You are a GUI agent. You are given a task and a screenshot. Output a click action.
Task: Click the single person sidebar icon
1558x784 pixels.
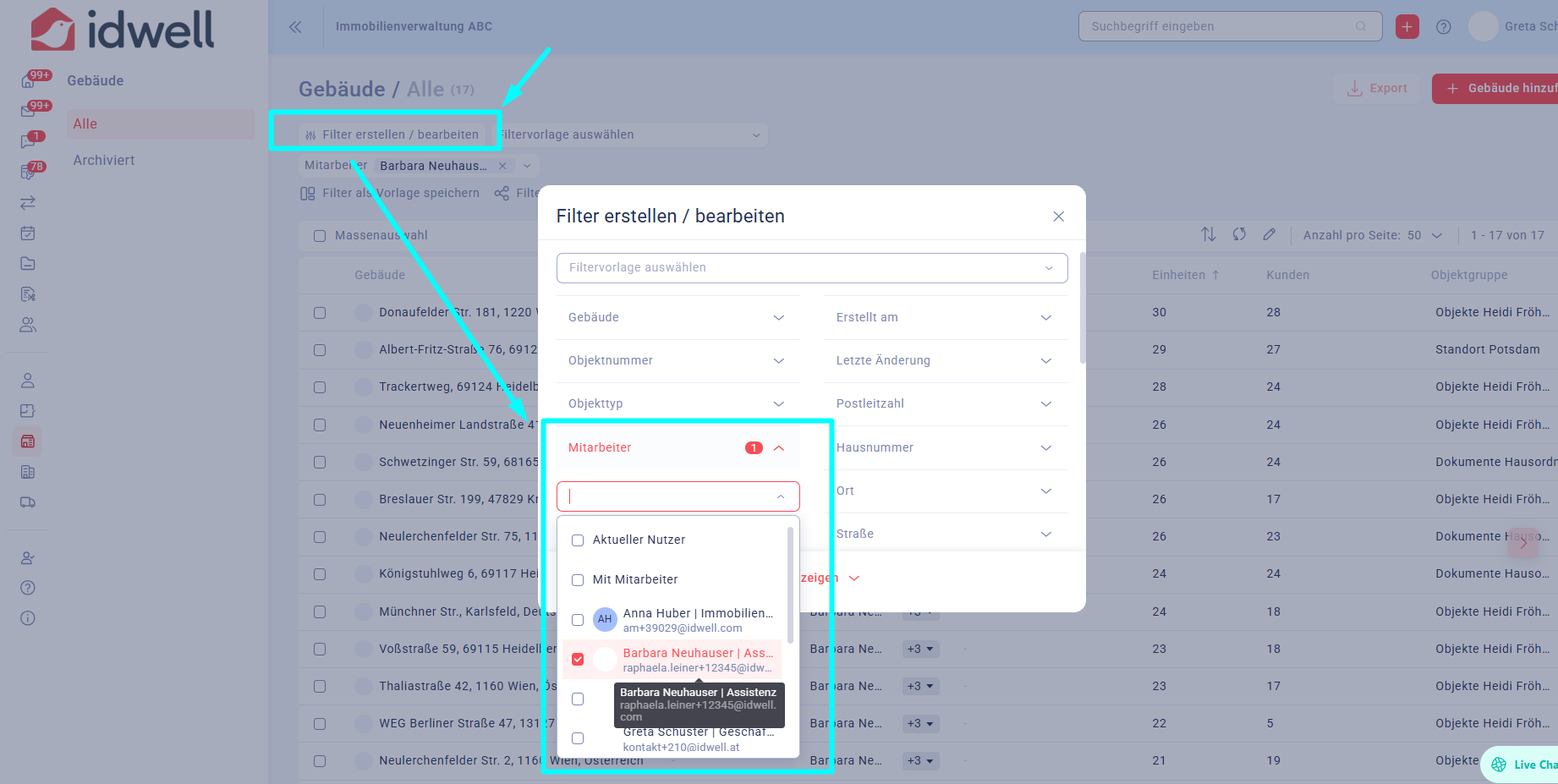28,381
